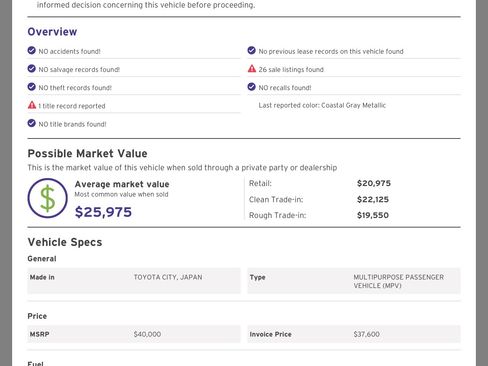Click the warning triangle beside 1 title record reported

(x=32, y=105)
